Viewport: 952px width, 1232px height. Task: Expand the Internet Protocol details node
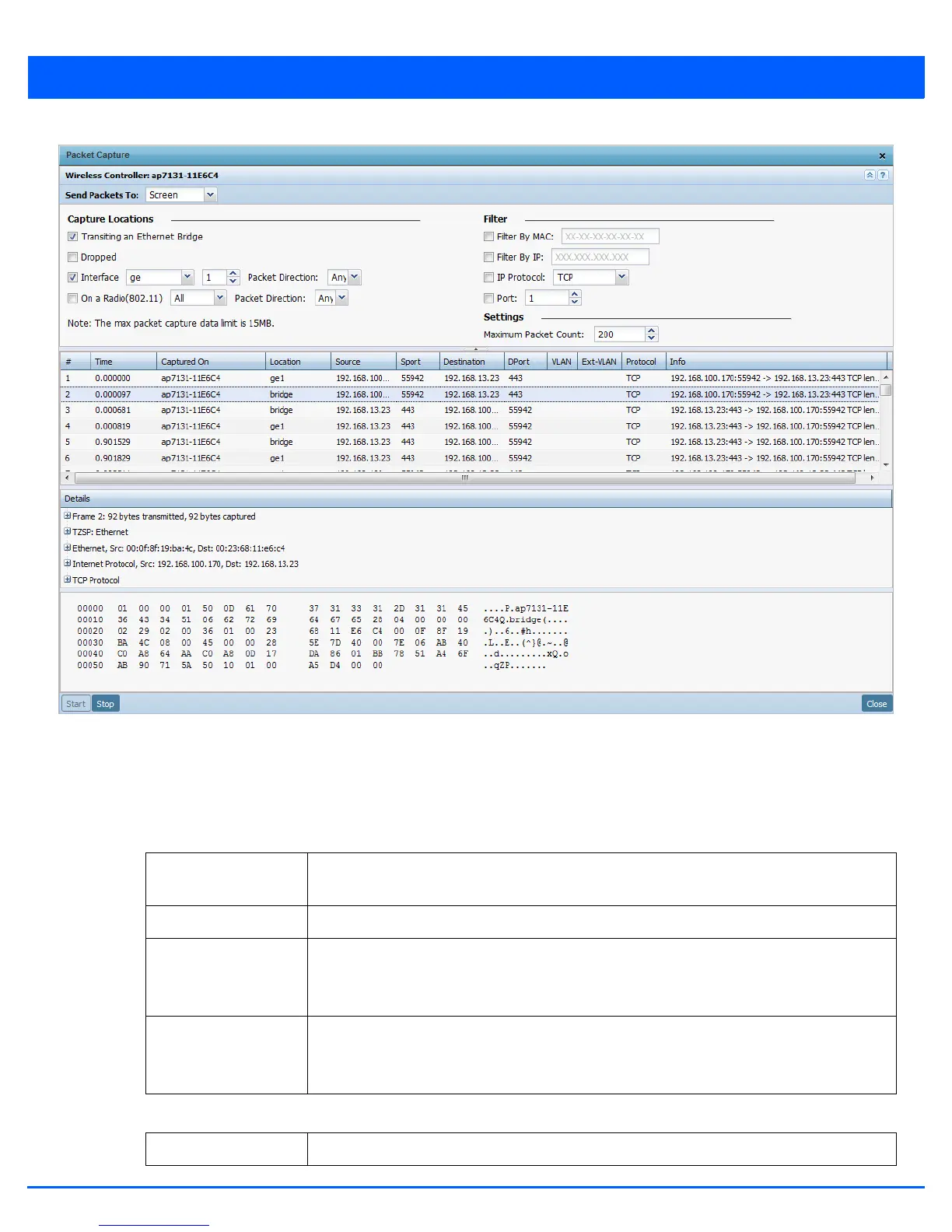tap(68, 564)
